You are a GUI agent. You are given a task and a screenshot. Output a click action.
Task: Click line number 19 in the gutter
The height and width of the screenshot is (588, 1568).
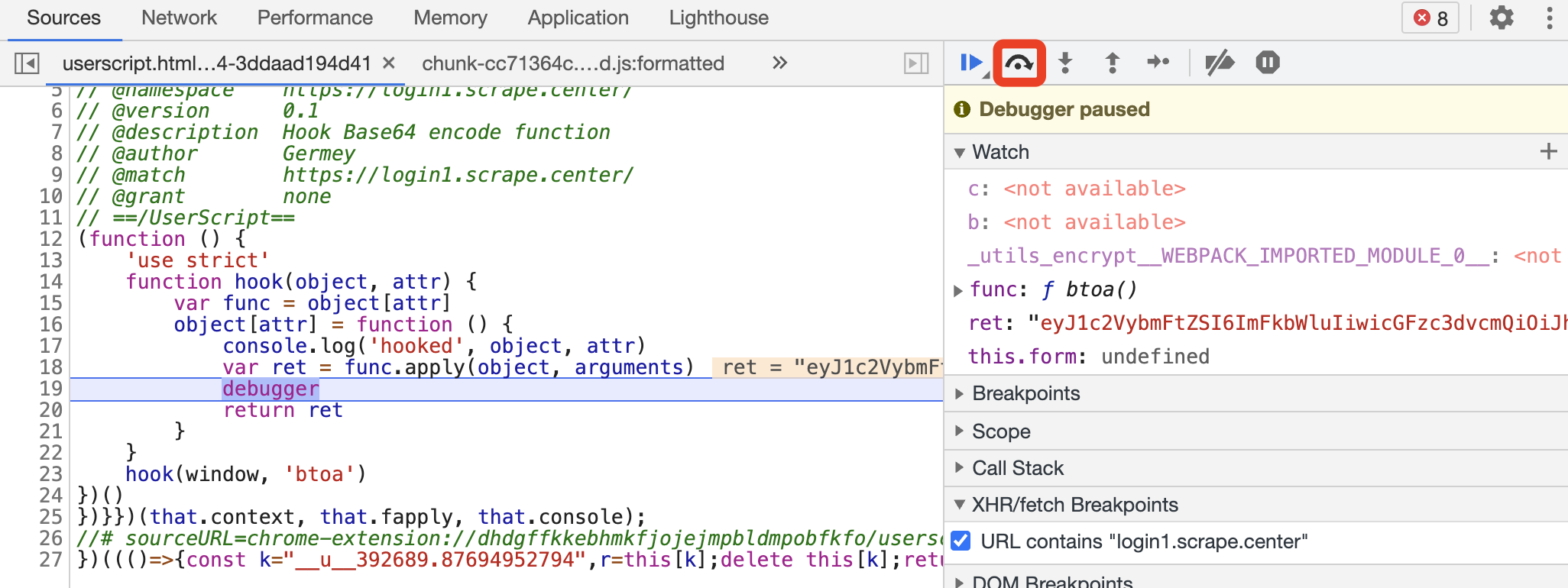(51, 389)
